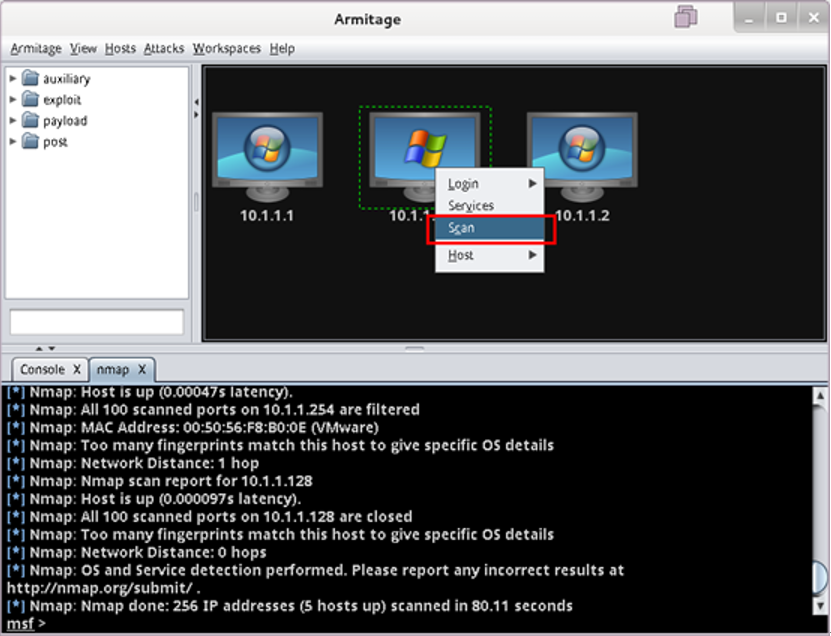The image size is (831, 636).
Task: Expand the auxiliary module tree node
Action: (x=13, y=78)
